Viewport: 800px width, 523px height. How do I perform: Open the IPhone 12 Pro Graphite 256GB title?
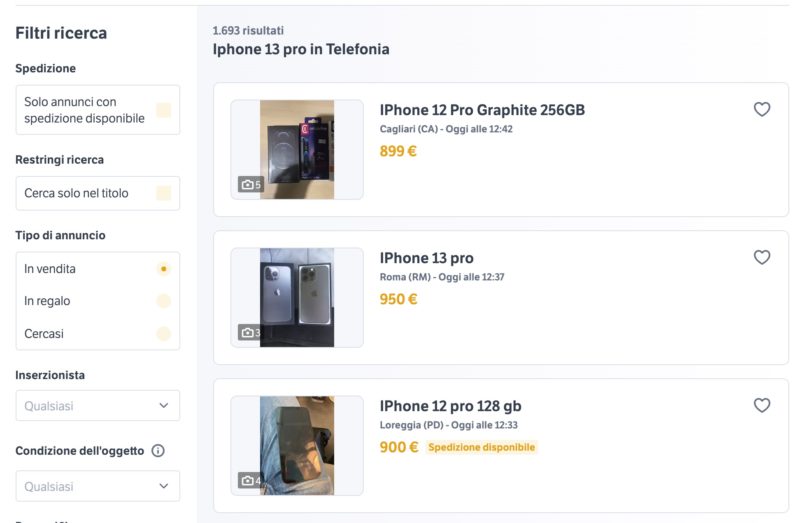point(482,110)
